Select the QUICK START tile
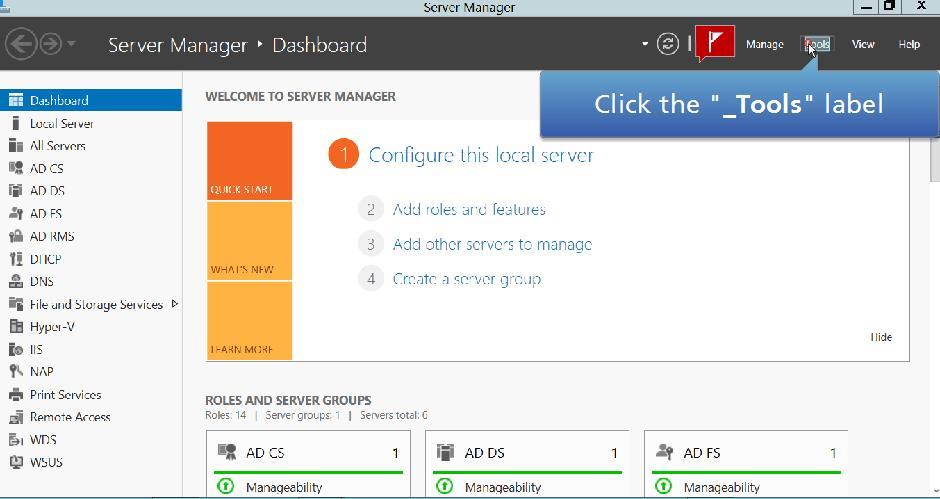940x499 pixels. [249, 161]
